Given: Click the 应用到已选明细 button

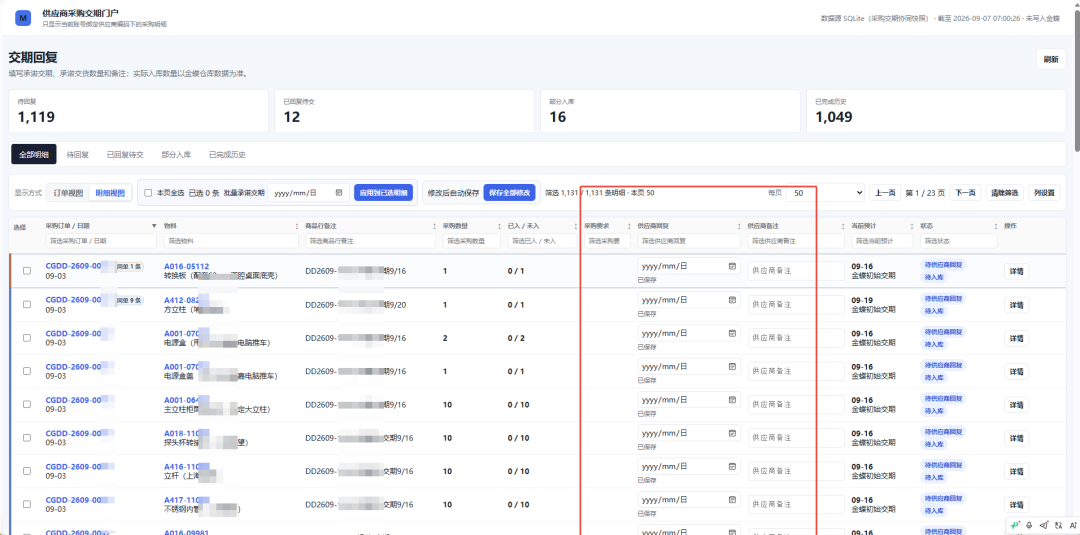Looking at the screenshot, I should pyautogui.click(x=384, y=193).
